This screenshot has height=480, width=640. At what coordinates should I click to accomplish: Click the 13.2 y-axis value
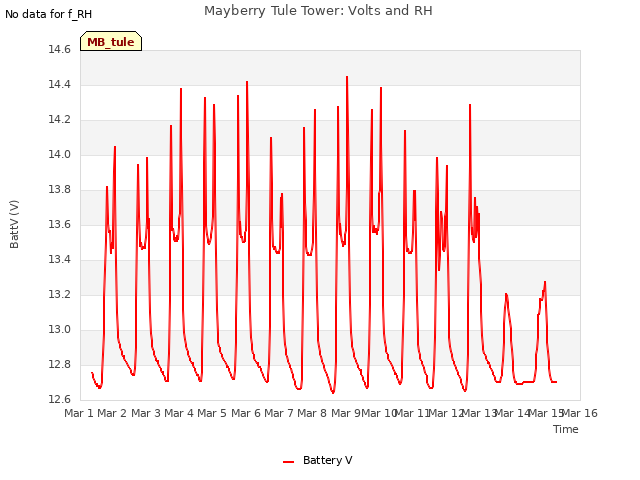point(60,295)
